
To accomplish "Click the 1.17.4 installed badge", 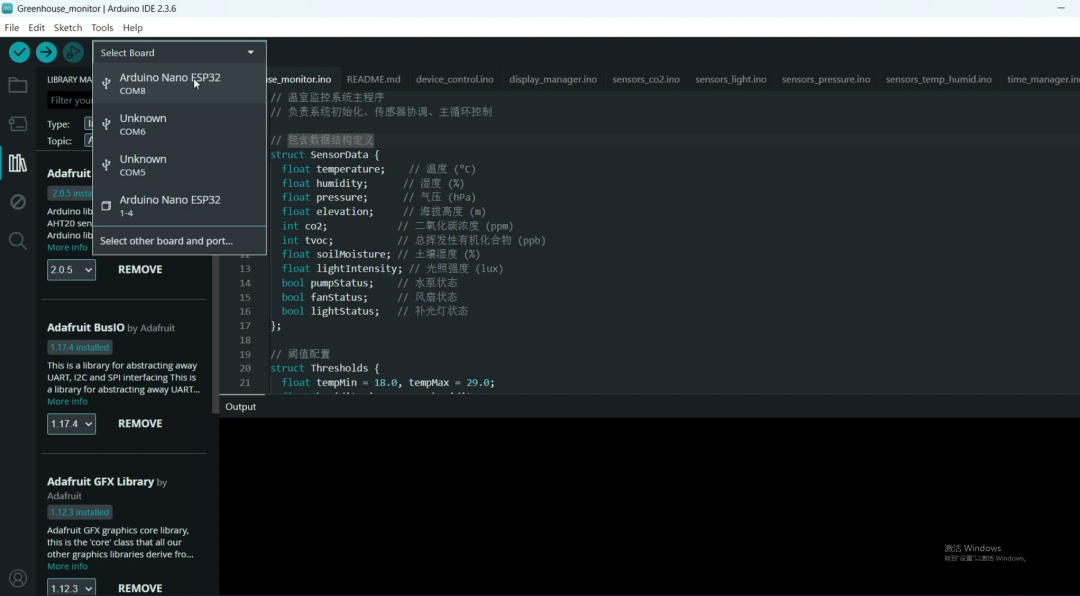I will 79,347.
